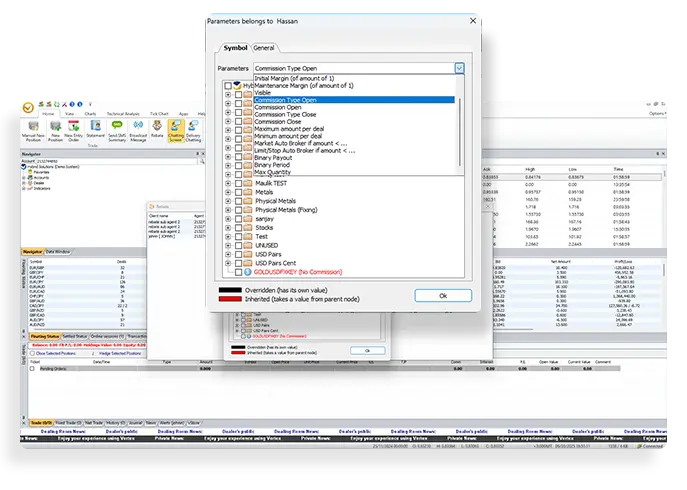
Task: Click the round application logo button
Action: [28, 107]
